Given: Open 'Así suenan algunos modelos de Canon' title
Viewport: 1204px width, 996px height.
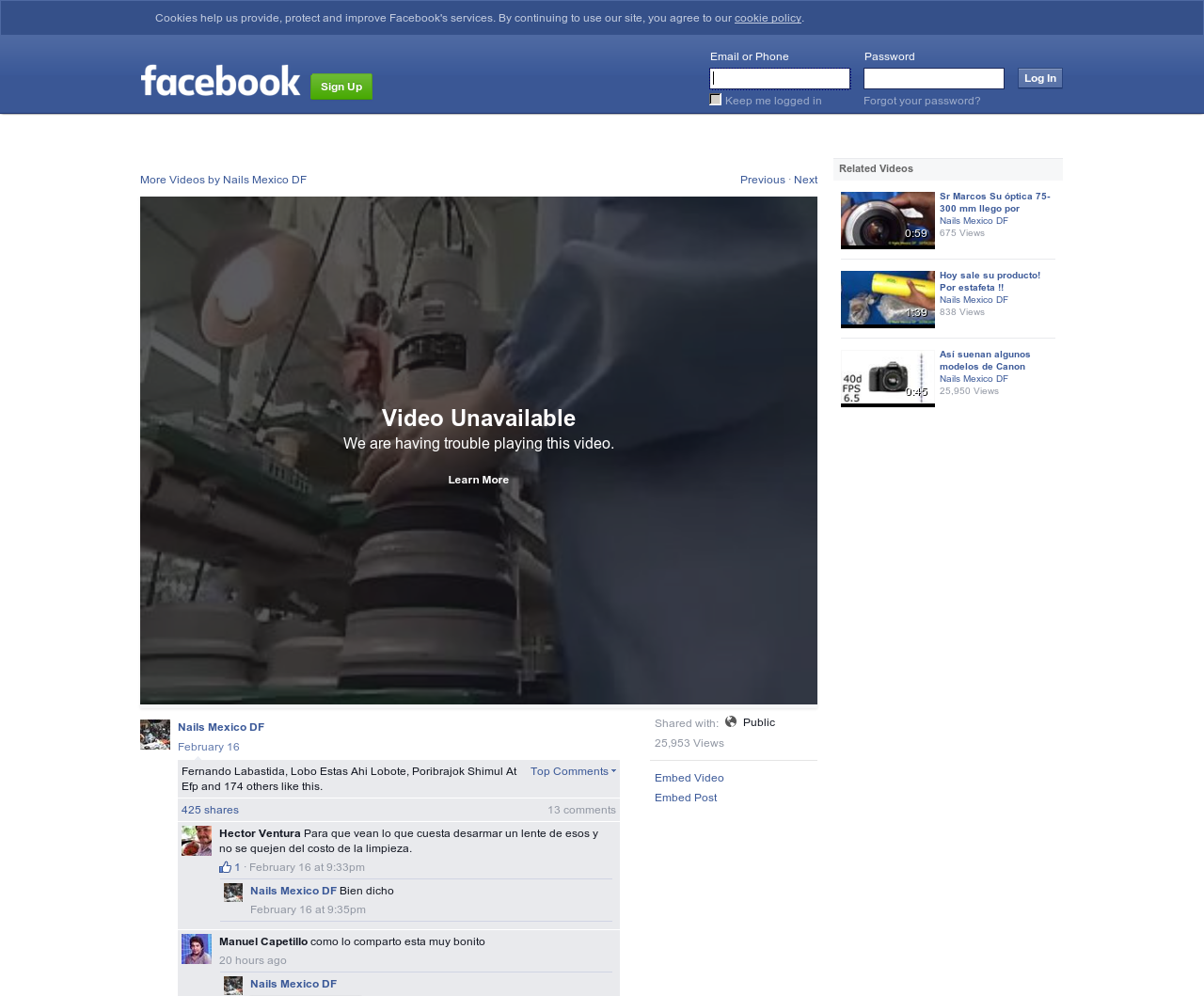Looking at the screenshot, I should pos(985,360).
